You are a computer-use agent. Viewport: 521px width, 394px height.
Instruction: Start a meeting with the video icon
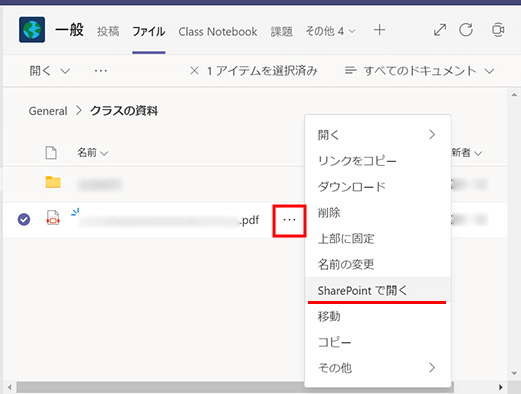tap(498, 30)
